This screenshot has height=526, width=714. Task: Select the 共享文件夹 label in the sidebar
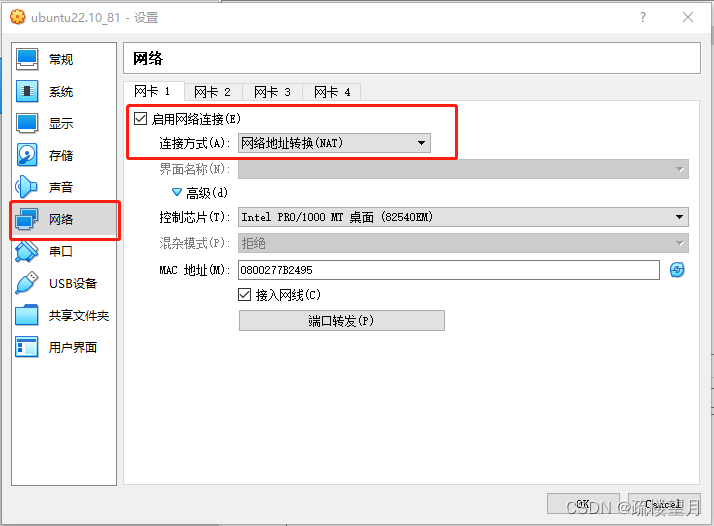(x=79, y=316)
